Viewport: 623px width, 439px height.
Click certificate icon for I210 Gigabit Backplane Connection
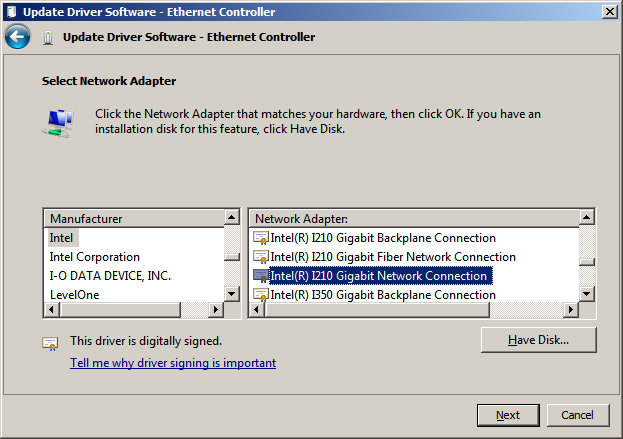pos(261,238)
